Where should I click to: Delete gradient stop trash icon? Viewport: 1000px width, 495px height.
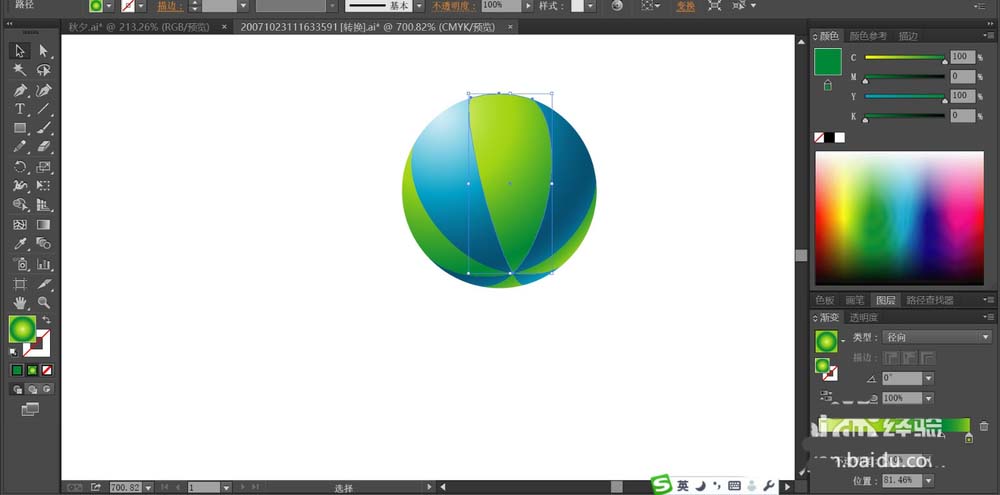tap(984, 426)
